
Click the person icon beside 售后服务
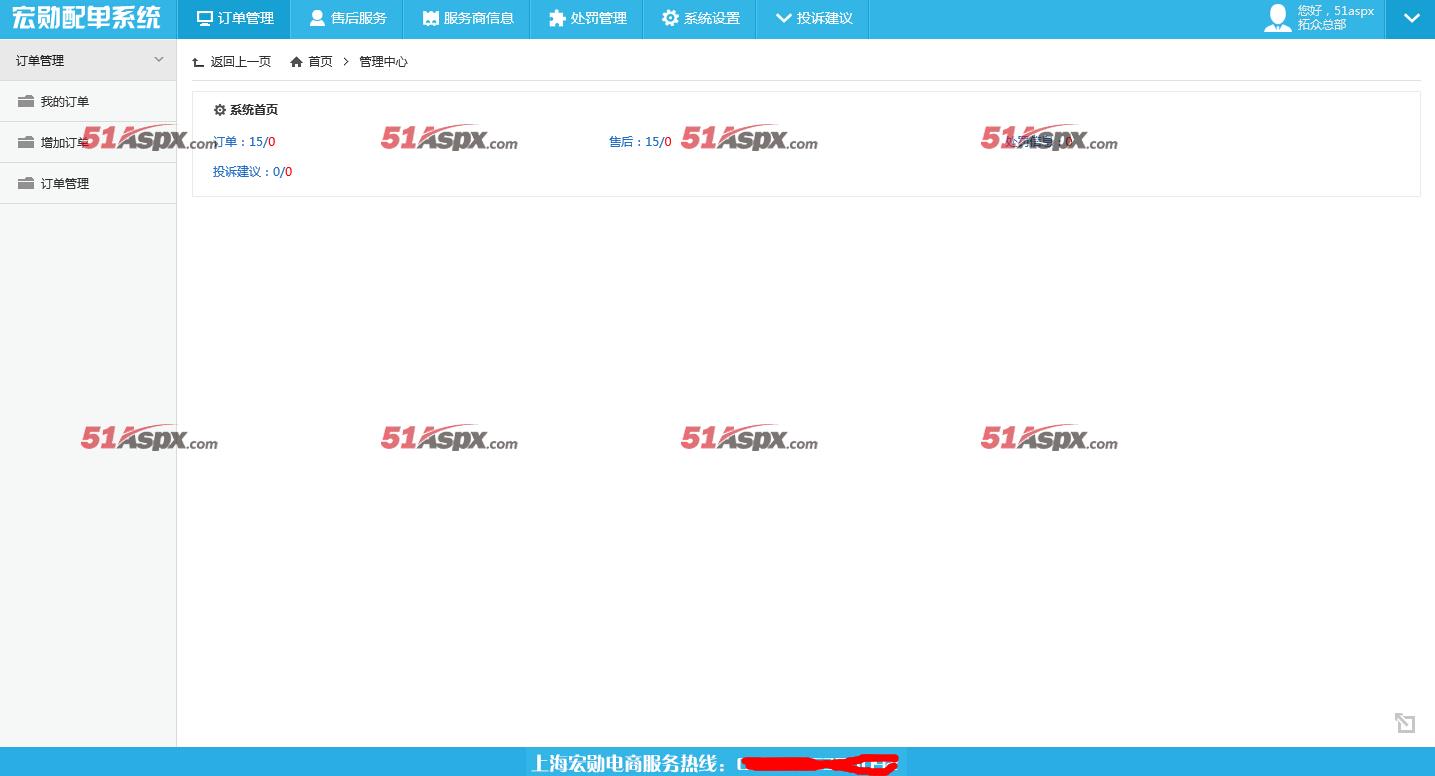(317, 18)
